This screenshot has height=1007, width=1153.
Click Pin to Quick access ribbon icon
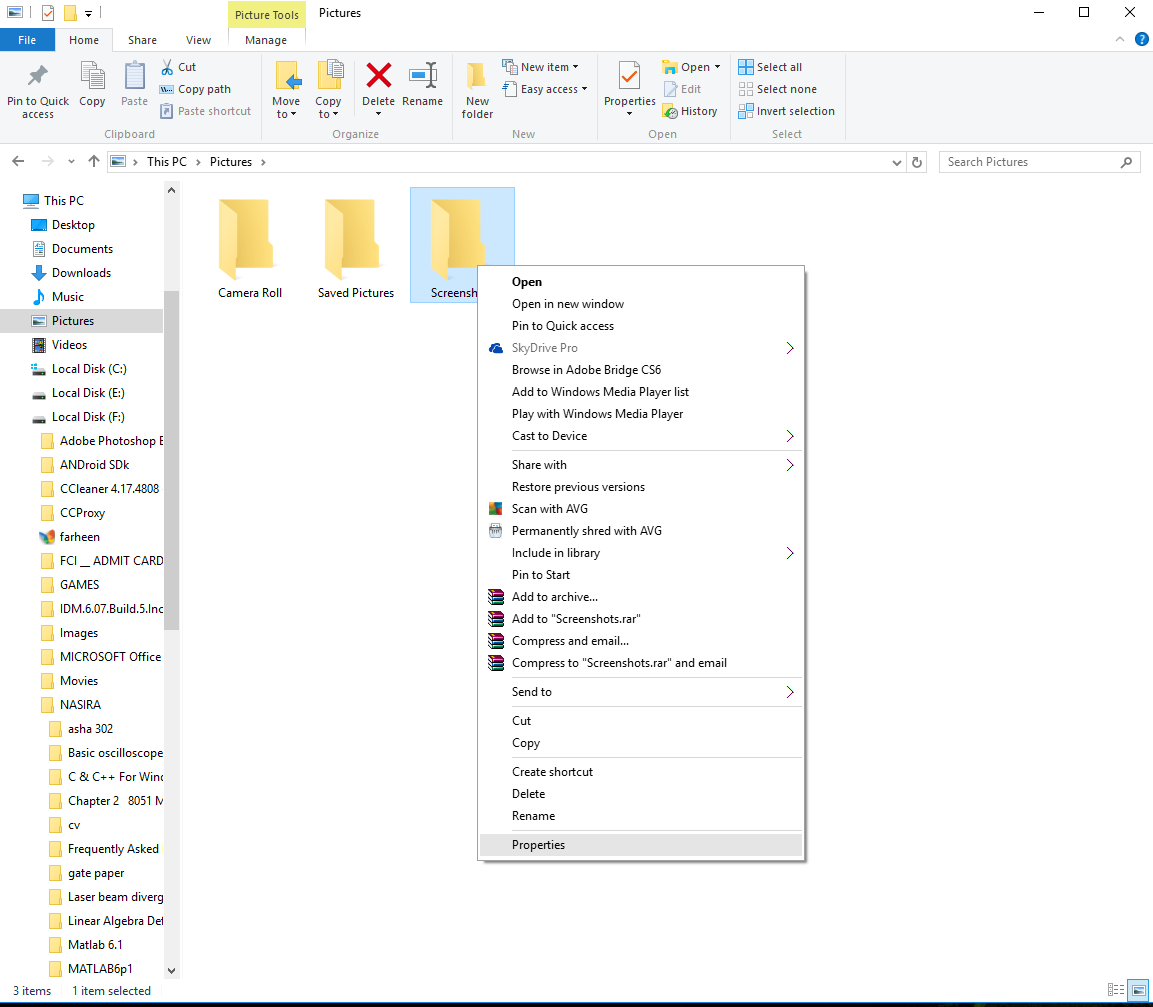[x=38, y=77]
